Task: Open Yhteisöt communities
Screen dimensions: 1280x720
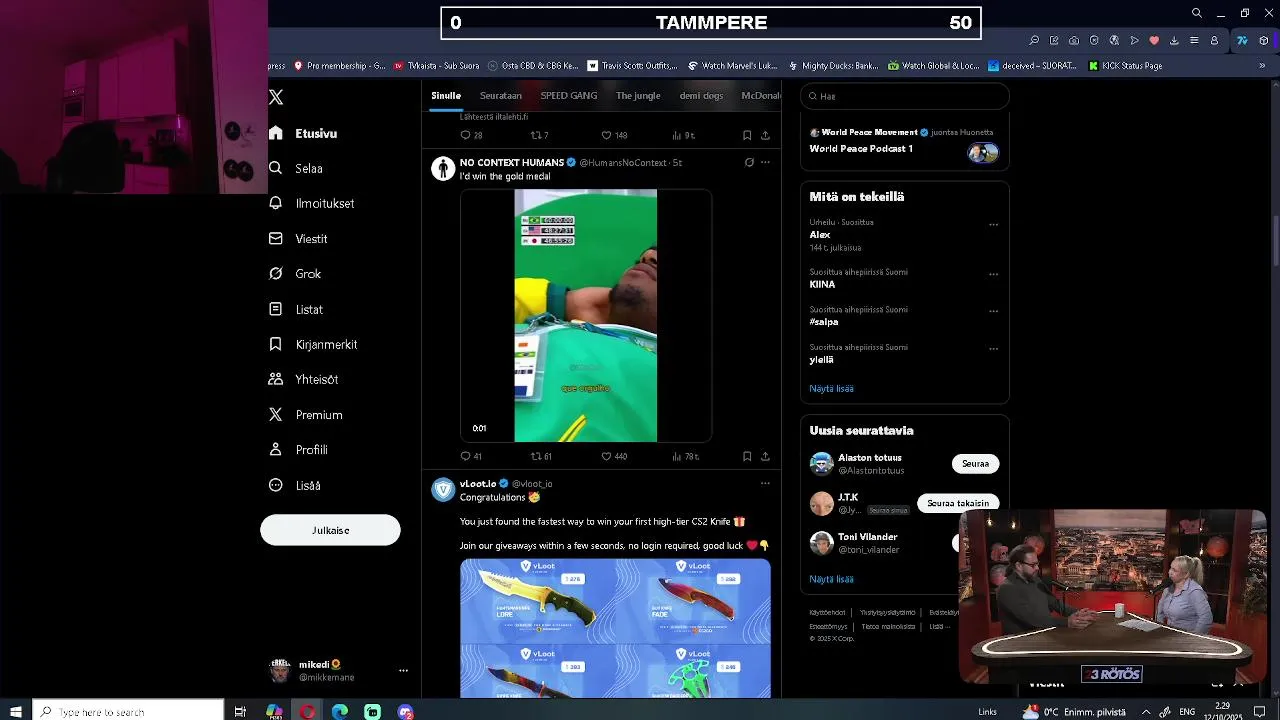Action: pyautogui.click(x=303, y=380)
